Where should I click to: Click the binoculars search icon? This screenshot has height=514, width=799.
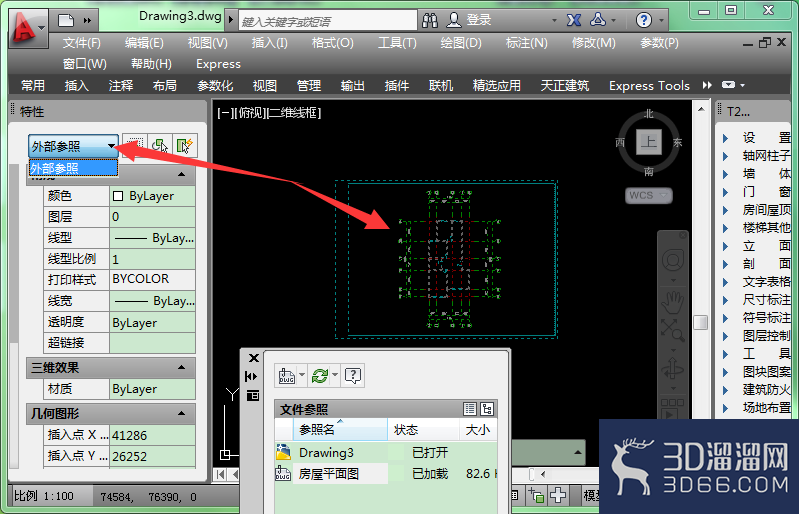tap(430, 20)
